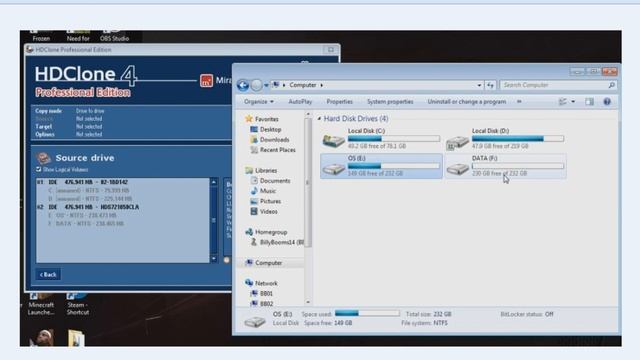Click the Network icon in sidebar
Image resolution: width=640 pixels, height=360 pixels.
(249, 283)
